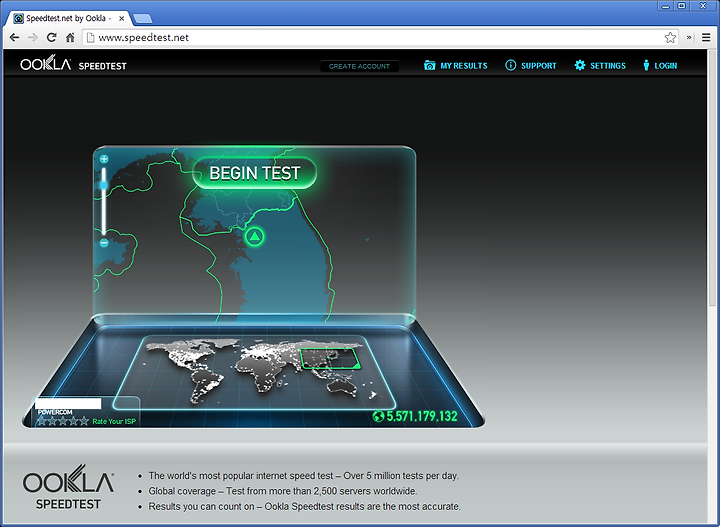Show hidden extensions via double chevron

click(x=689, y=38)
